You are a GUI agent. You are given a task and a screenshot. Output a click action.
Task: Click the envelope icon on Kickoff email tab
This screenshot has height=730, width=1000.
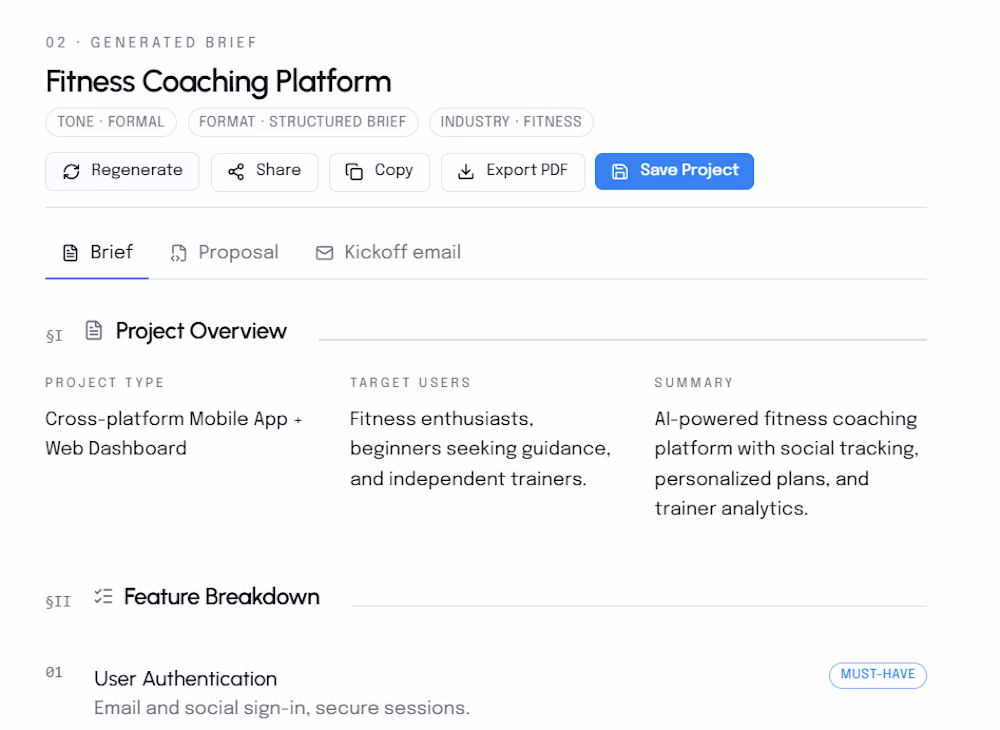tap(325, 253)
